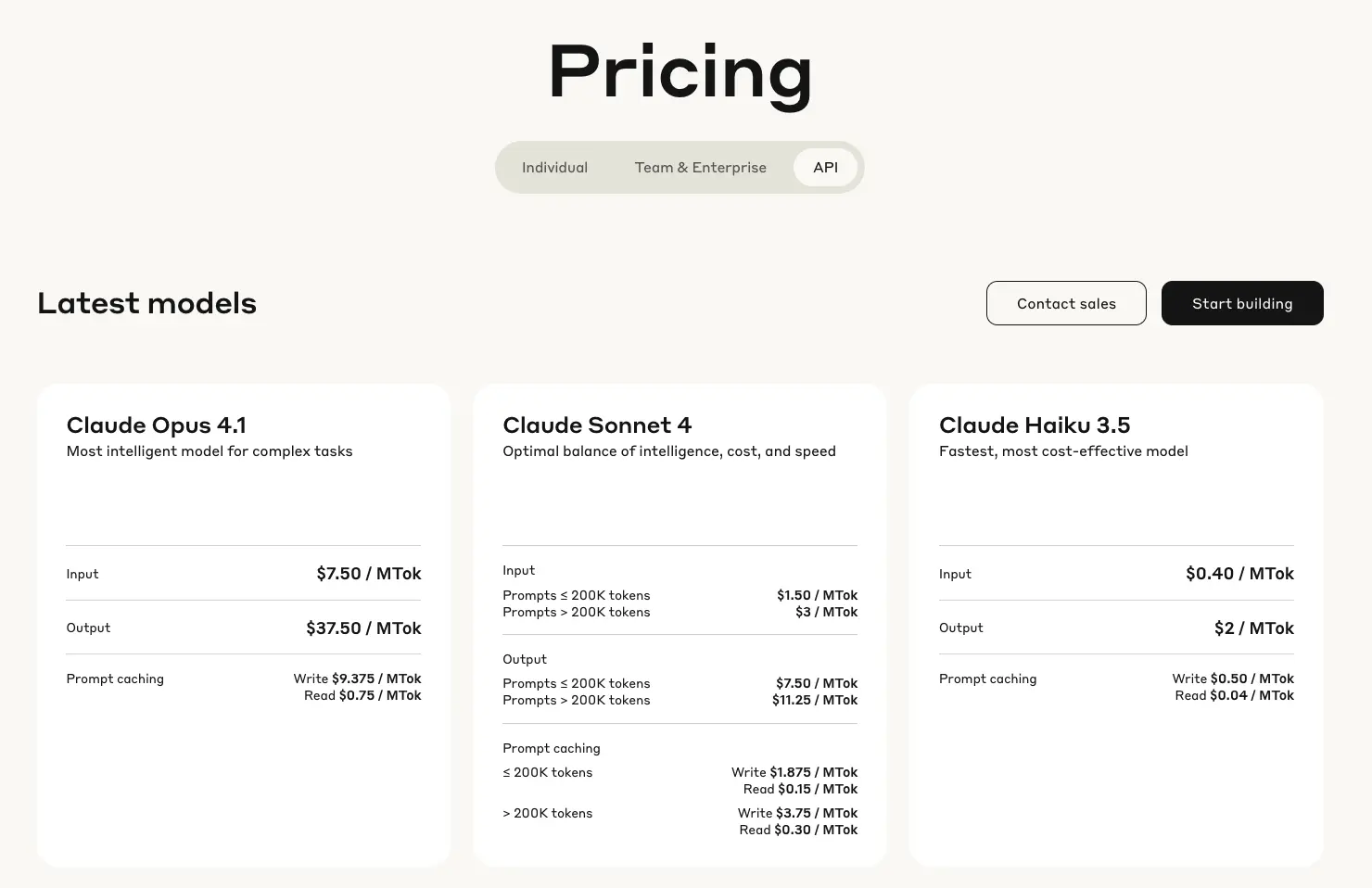Click the Sonnet input price $1.50 / MTok
The width and height of the screenshot is (1372, 888).
[x=818, y=595]
